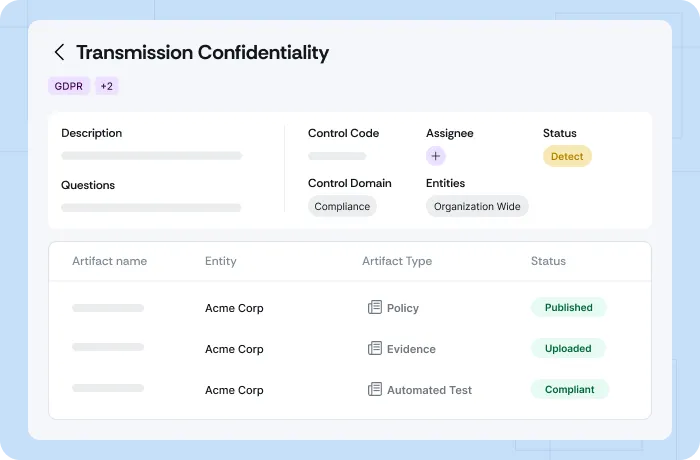Click the Description text placeholder field
The width and height of the screenshot is (700, 460).
tap(151, 156)
